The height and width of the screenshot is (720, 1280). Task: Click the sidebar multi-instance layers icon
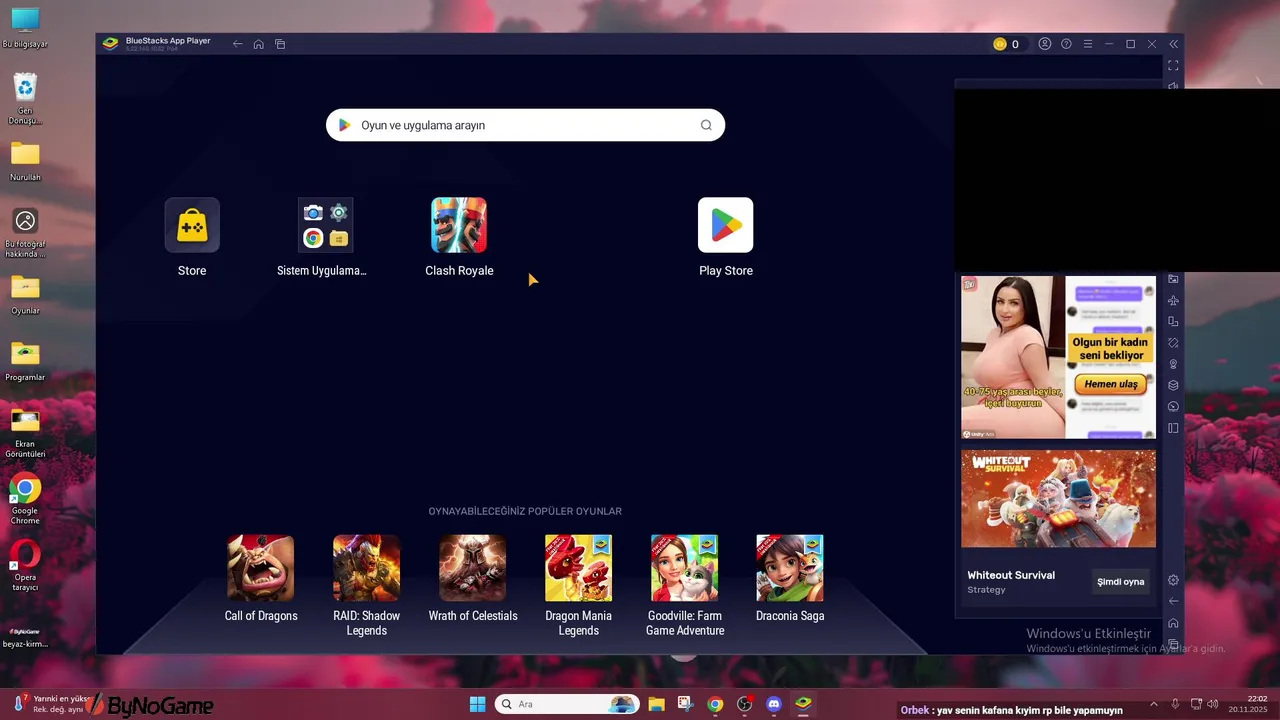1174,385
